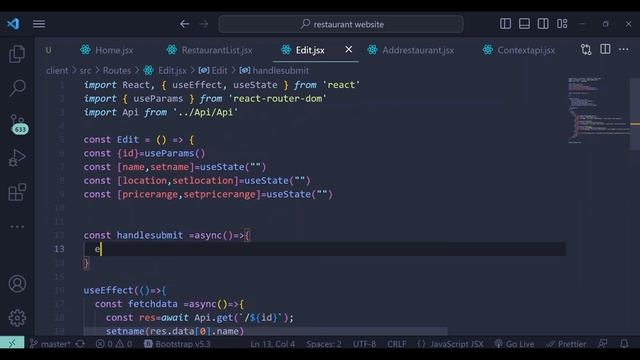Open the Manage gear icon
This screenshot has width=640, height=360.
(x=17, y=318)
